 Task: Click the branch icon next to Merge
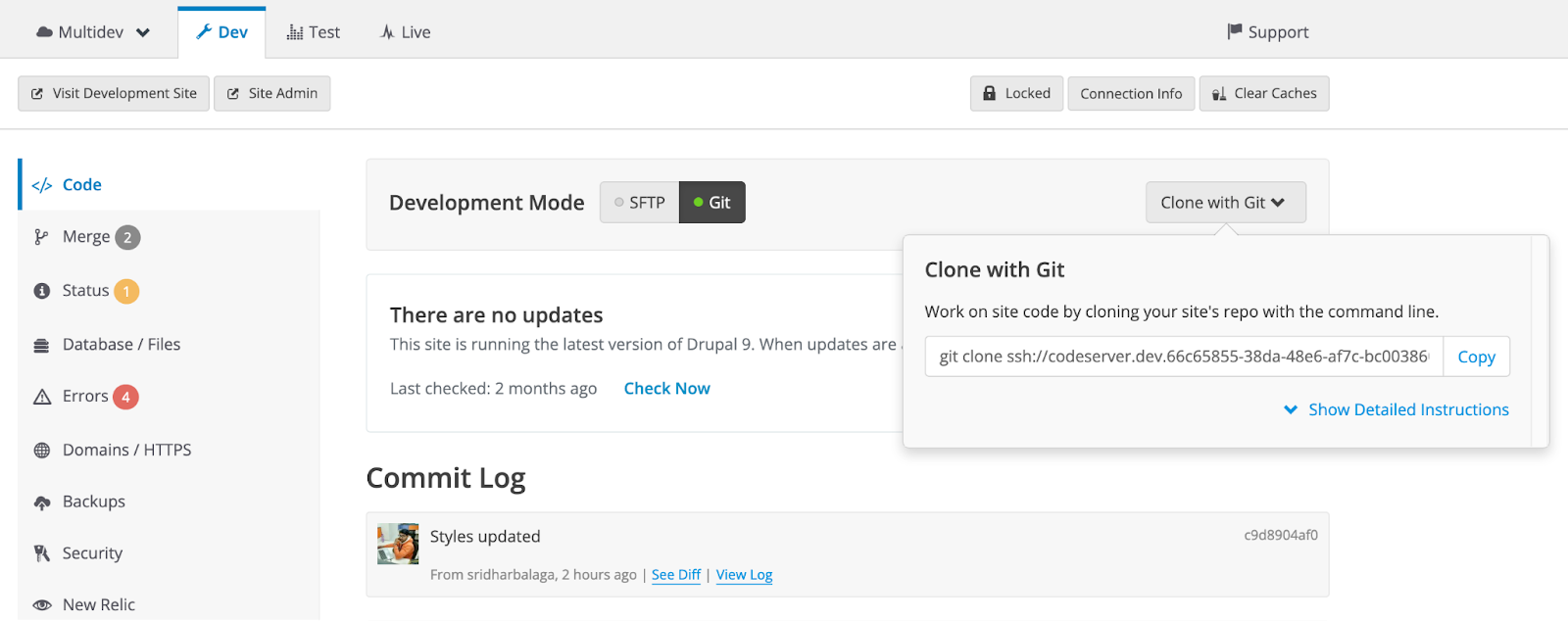tap(41, 237)
